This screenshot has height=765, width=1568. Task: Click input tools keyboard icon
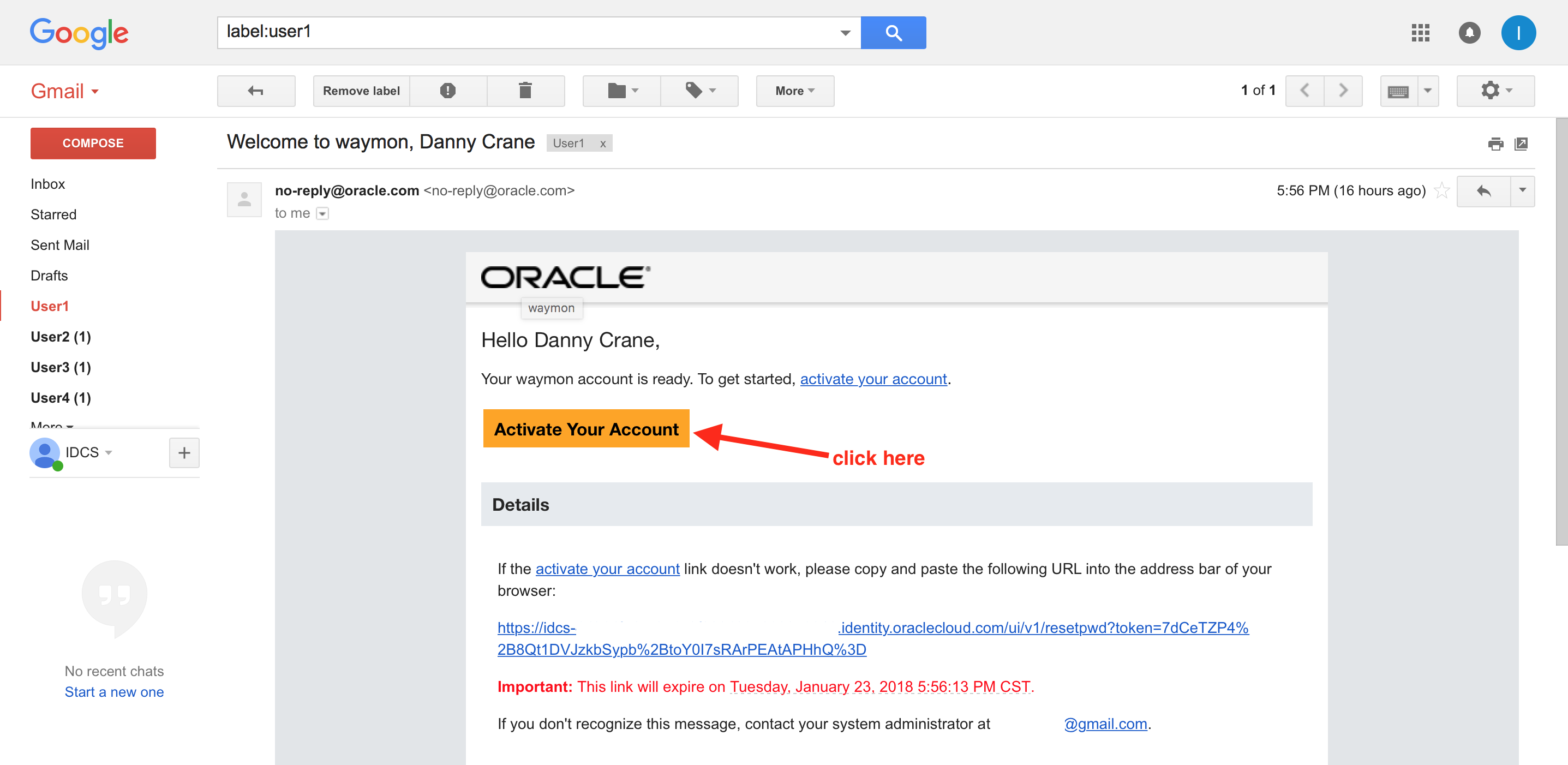[x=1399, y=91]
